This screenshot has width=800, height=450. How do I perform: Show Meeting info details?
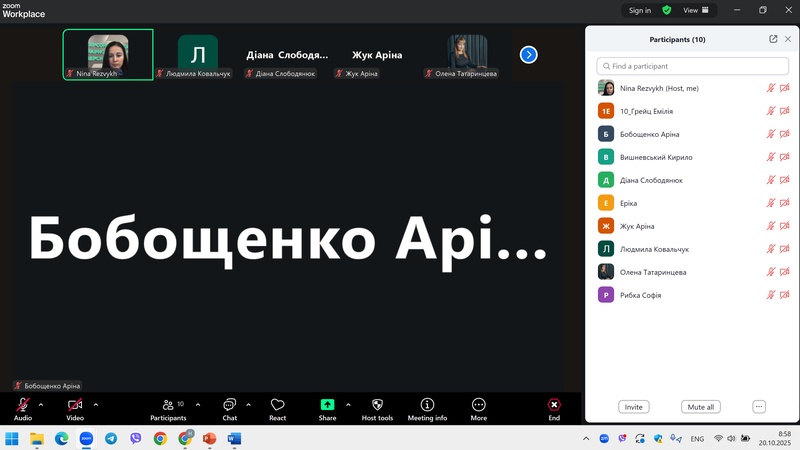[x=427, y=408]
